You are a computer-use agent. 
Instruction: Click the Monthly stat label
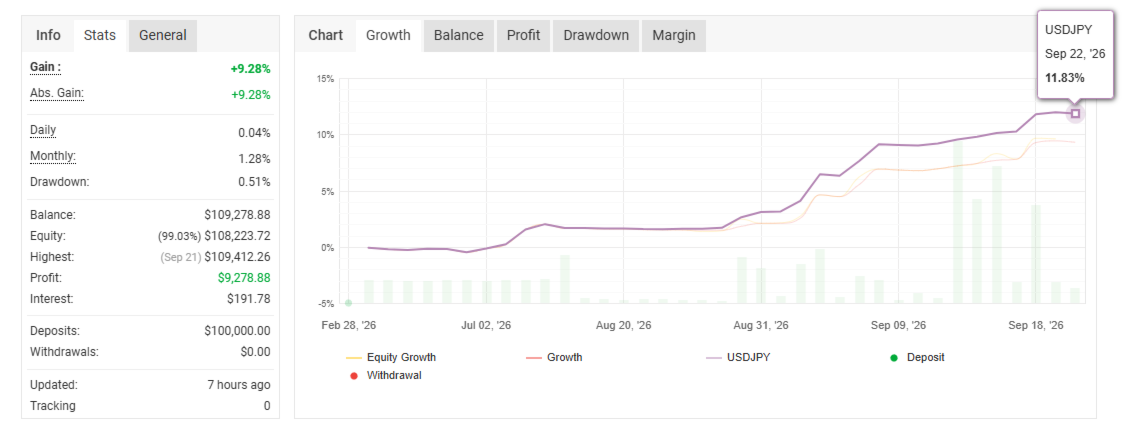click(53, 156)
